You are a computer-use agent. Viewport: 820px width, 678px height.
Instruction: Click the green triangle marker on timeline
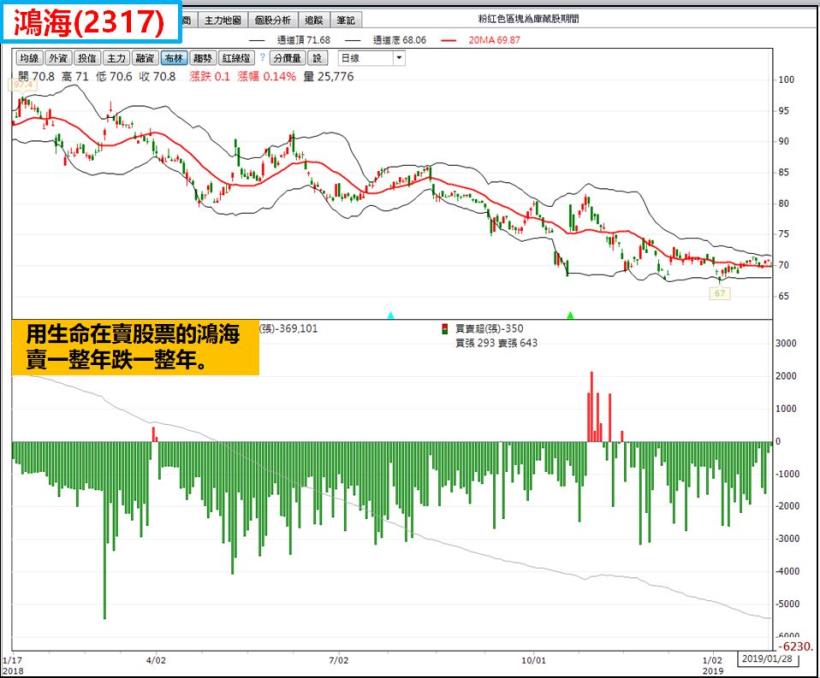point(571,315)
